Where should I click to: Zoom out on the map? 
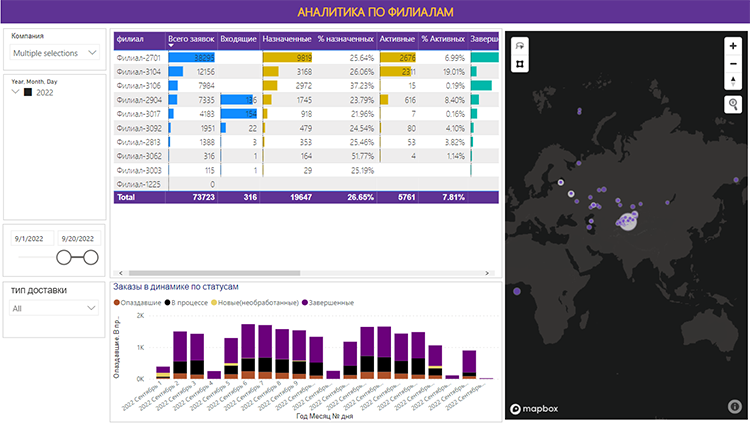(734, 62)
